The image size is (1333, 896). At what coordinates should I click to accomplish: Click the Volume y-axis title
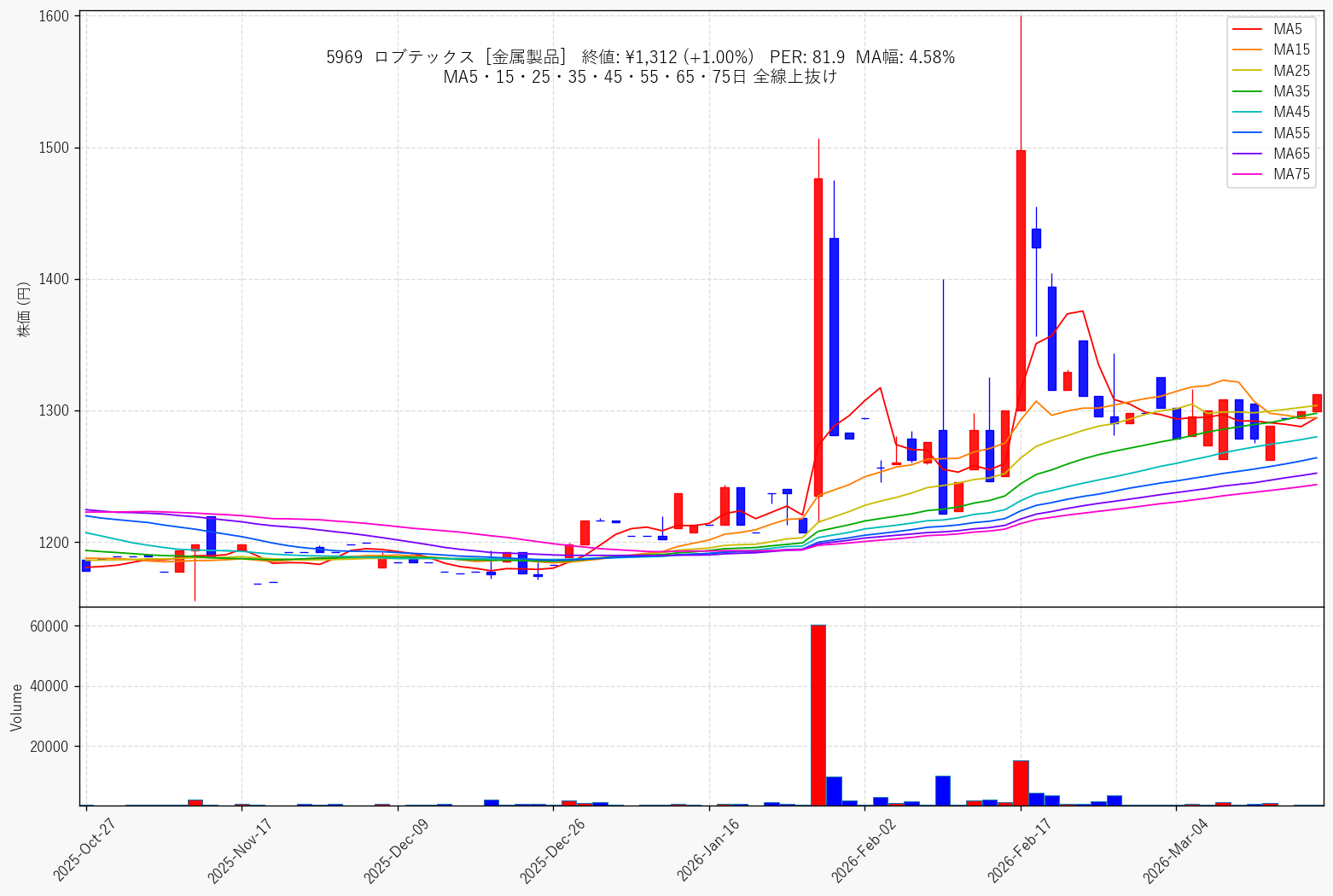coord(17,707)
